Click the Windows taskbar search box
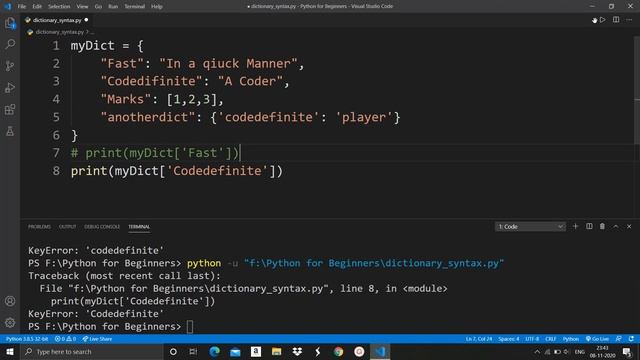The width and height of the screenshot is (640, 360). coord(91,351)
